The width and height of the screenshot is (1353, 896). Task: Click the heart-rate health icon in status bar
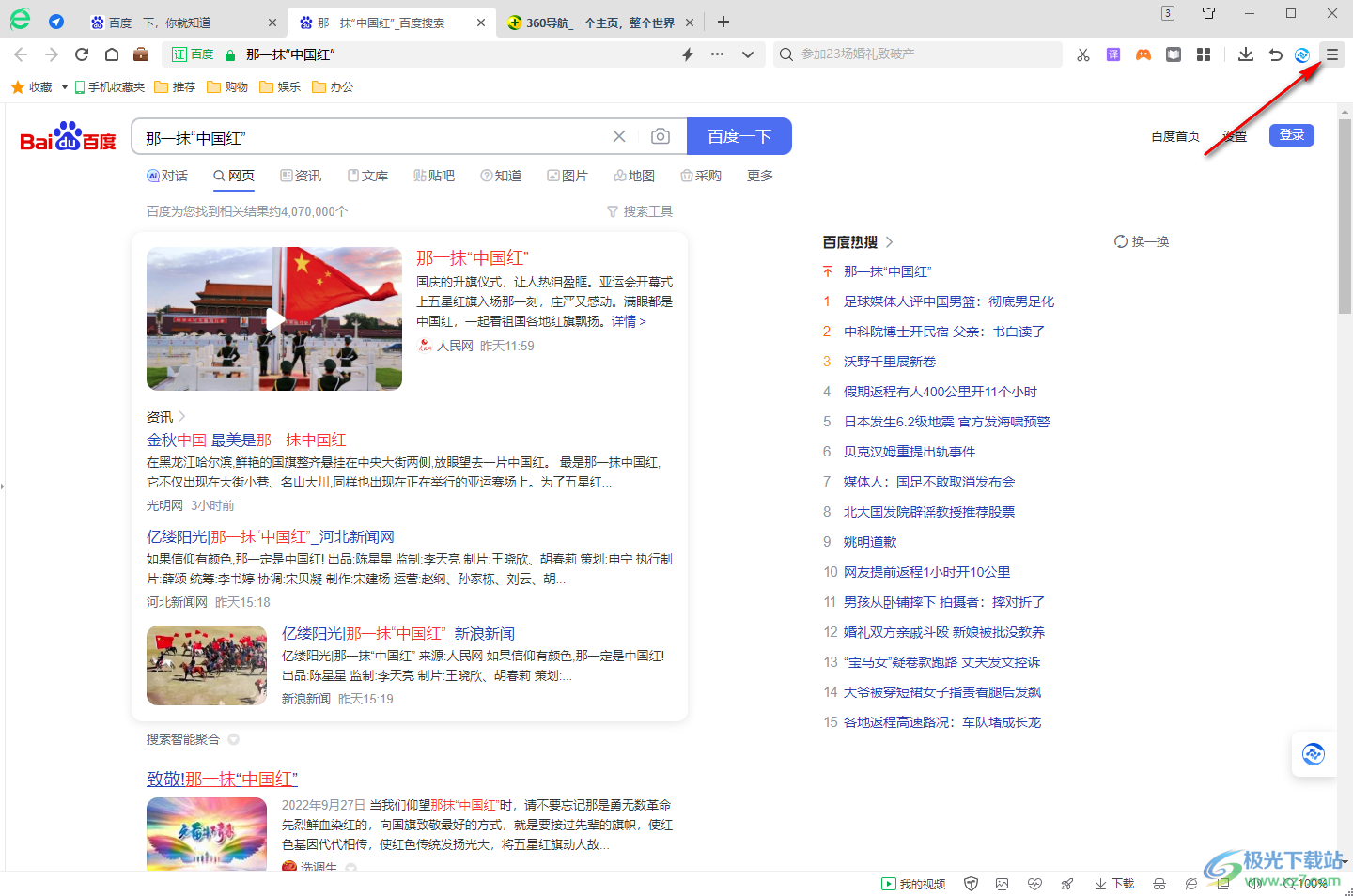(x=1034, y=884)
